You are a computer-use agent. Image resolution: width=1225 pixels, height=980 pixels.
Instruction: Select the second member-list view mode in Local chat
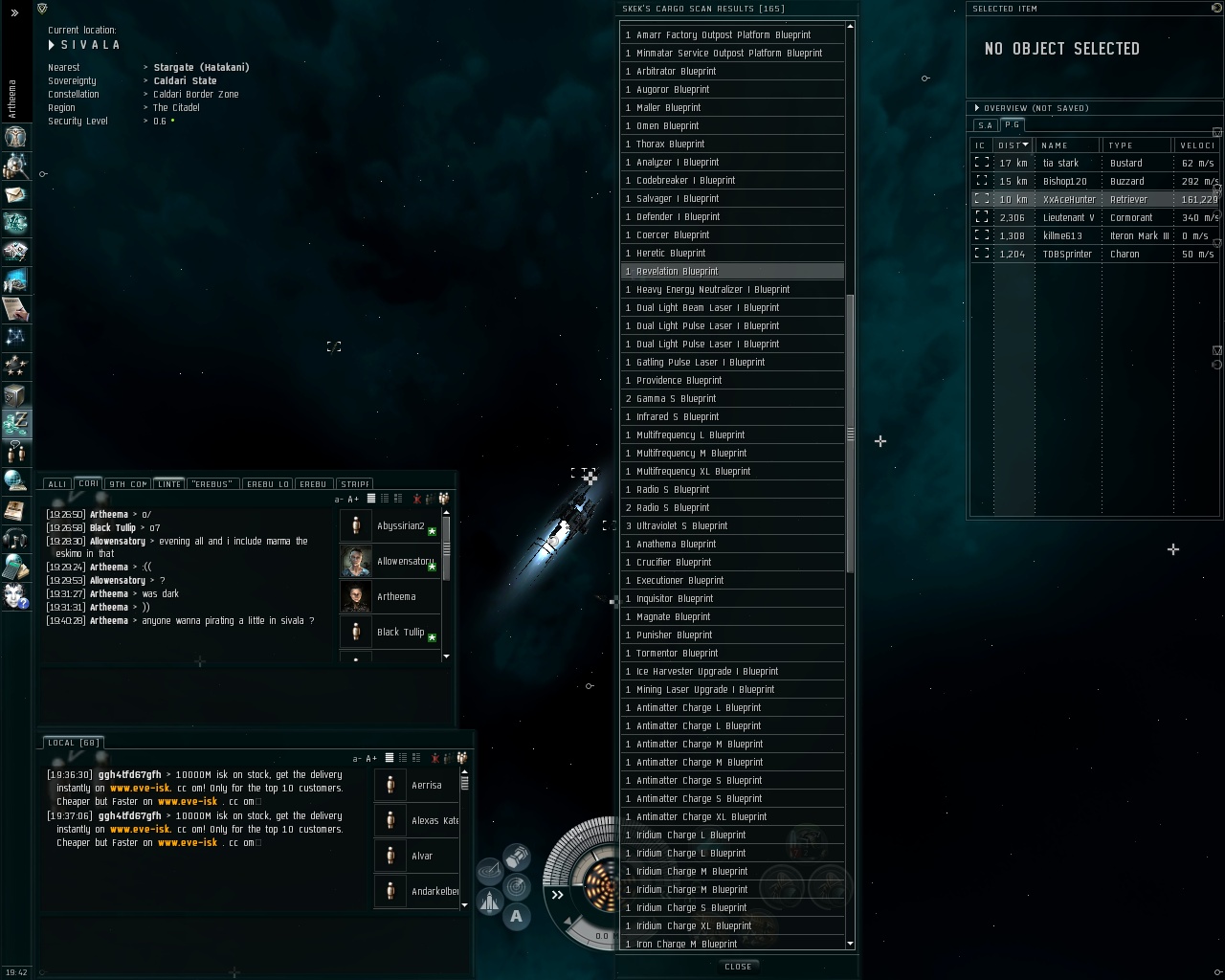point(403,758)
